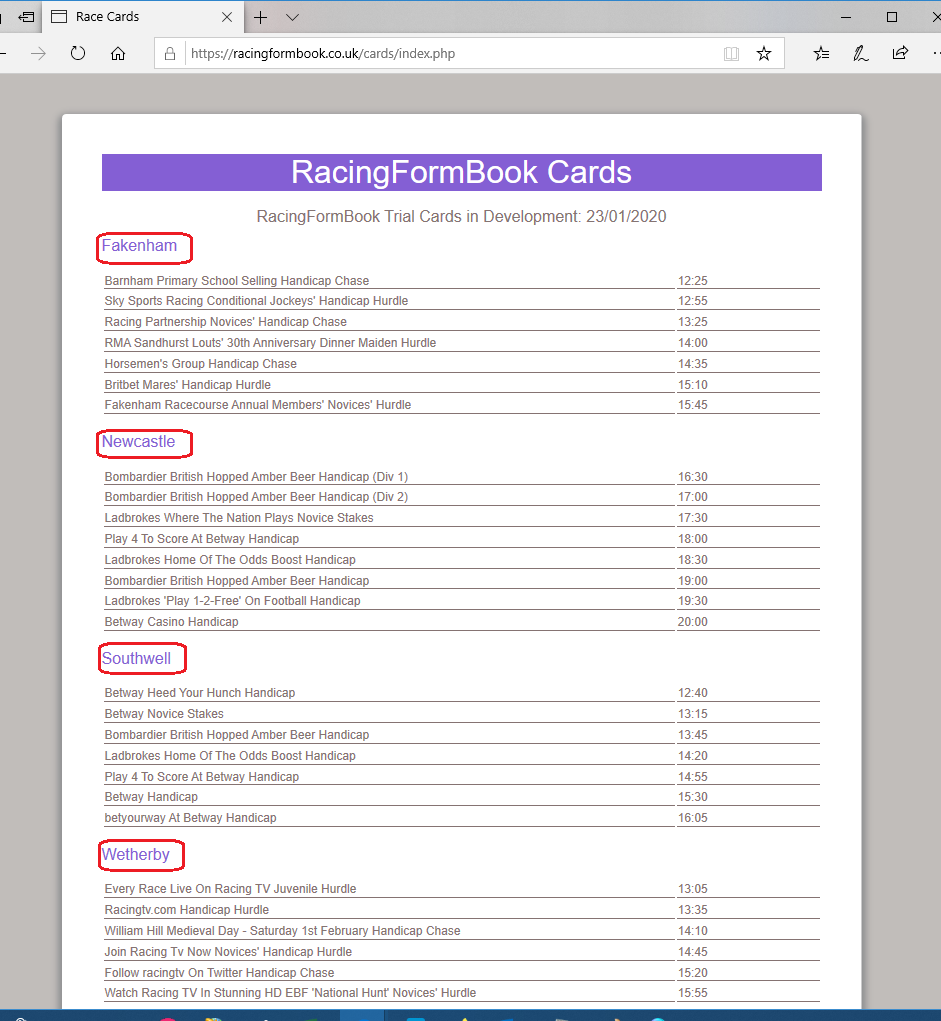Click the Forward navigation arrow

point(38,53)
